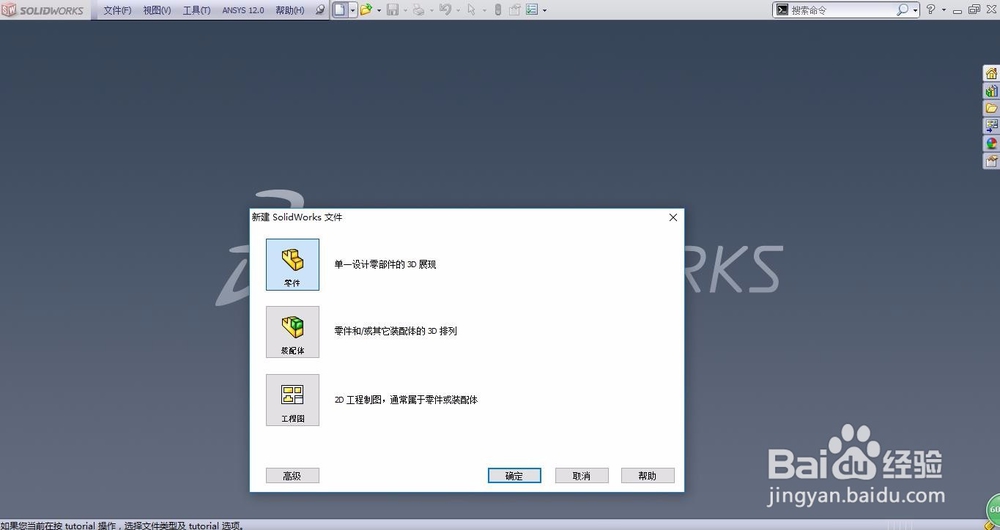1000x530 pixels.
Task: Expand the Print dropdown arrow
Action: click(432, 11)
